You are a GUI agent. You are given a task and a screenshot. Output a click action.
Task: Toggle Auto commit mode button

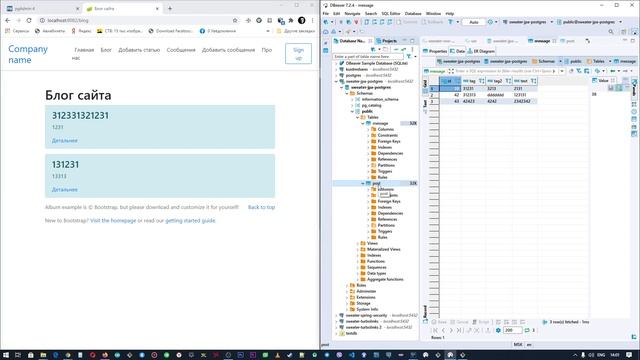click(473, 22)
